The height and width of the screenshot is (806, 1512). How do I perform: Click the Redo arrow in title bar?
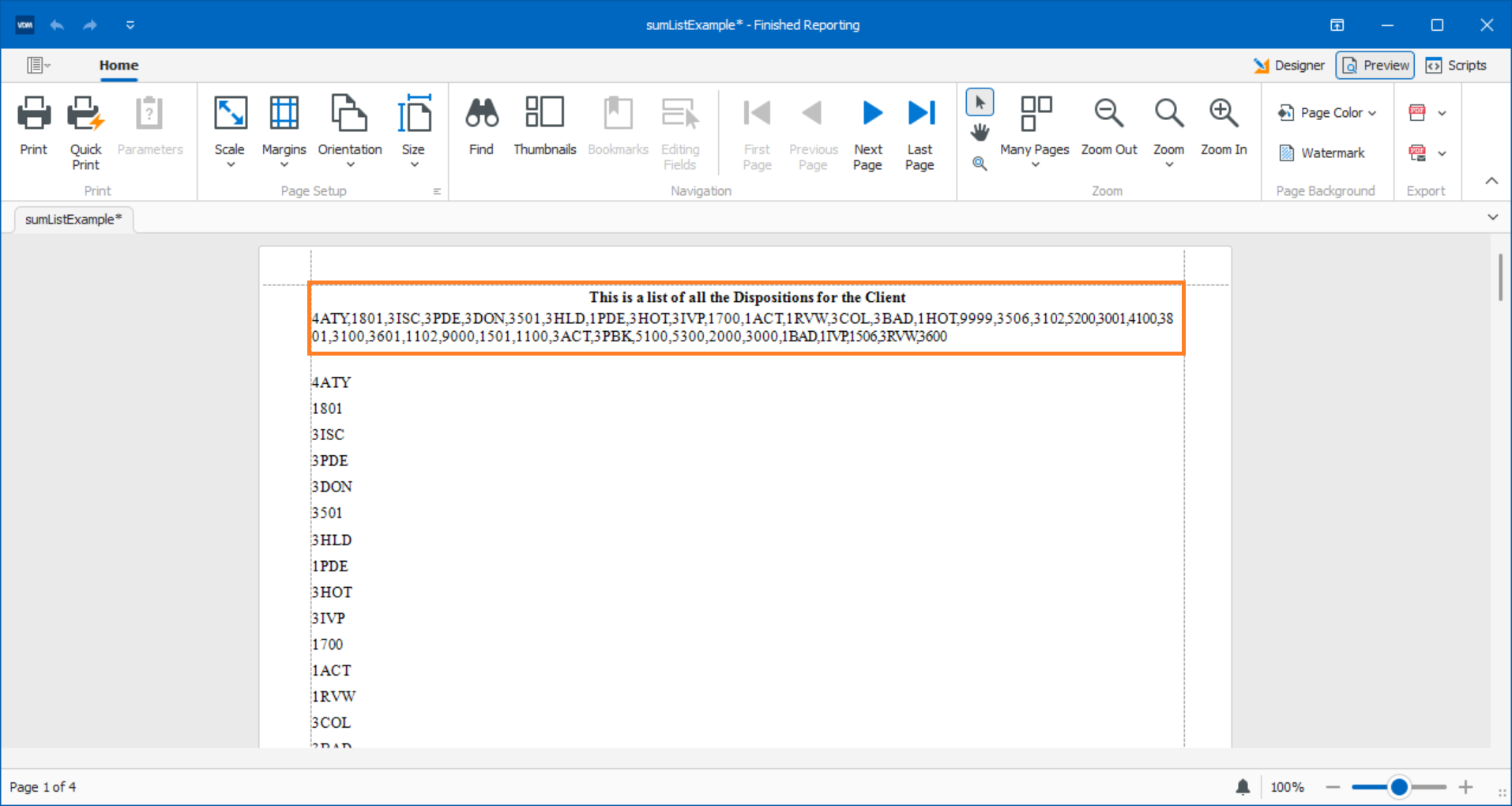[x=90, y=25]
